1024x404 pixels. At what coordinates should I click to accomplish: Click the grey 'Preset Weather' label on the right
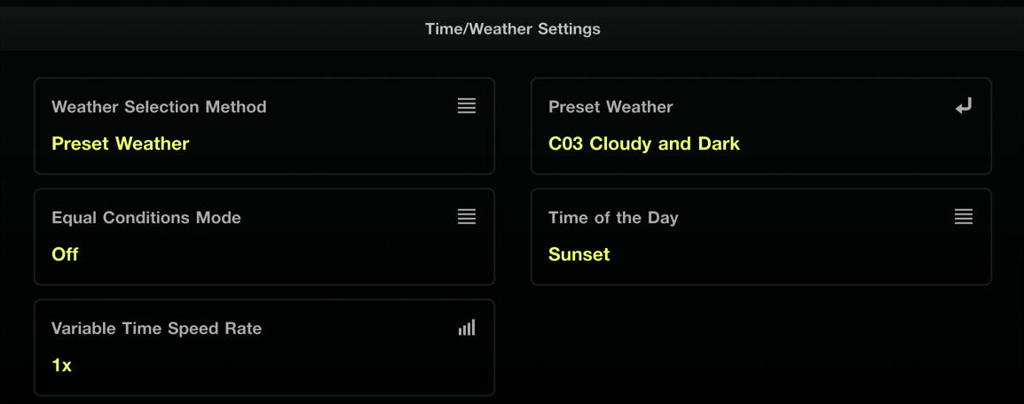click(610, 107)
